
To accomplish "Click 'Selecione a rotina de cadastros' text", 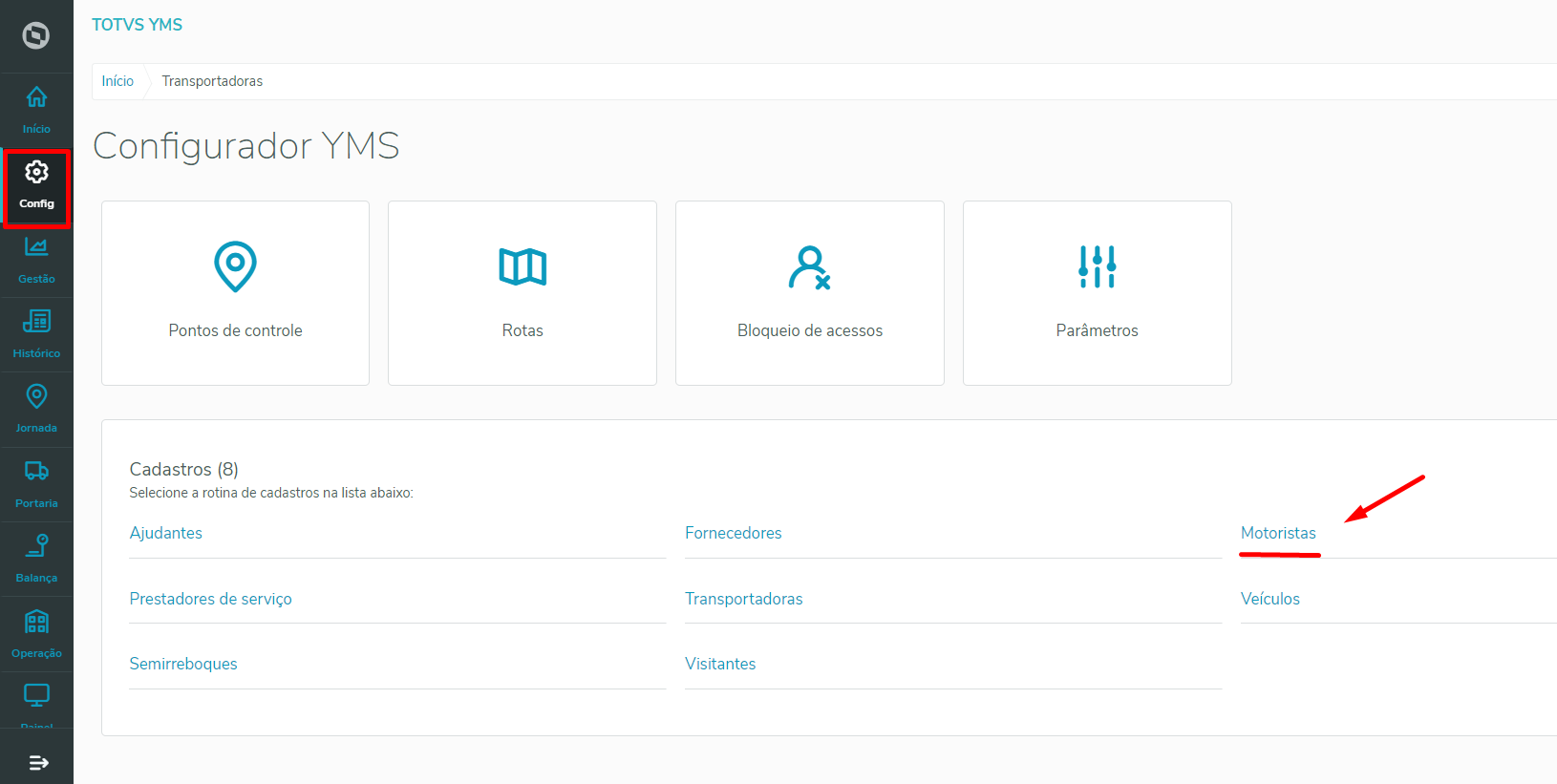I will (x=271, y=493).
